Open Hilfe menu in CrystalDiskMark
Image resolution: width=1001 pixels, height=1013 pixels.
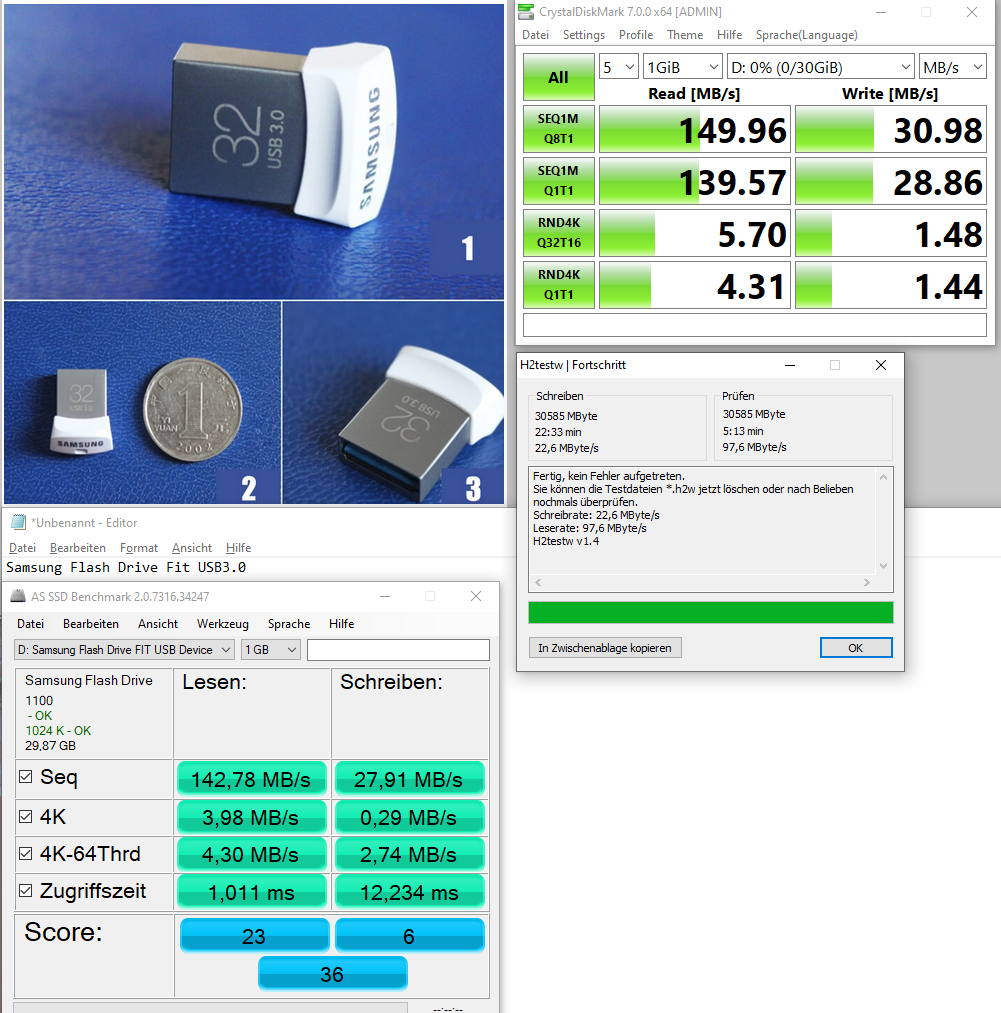(729, 35)
